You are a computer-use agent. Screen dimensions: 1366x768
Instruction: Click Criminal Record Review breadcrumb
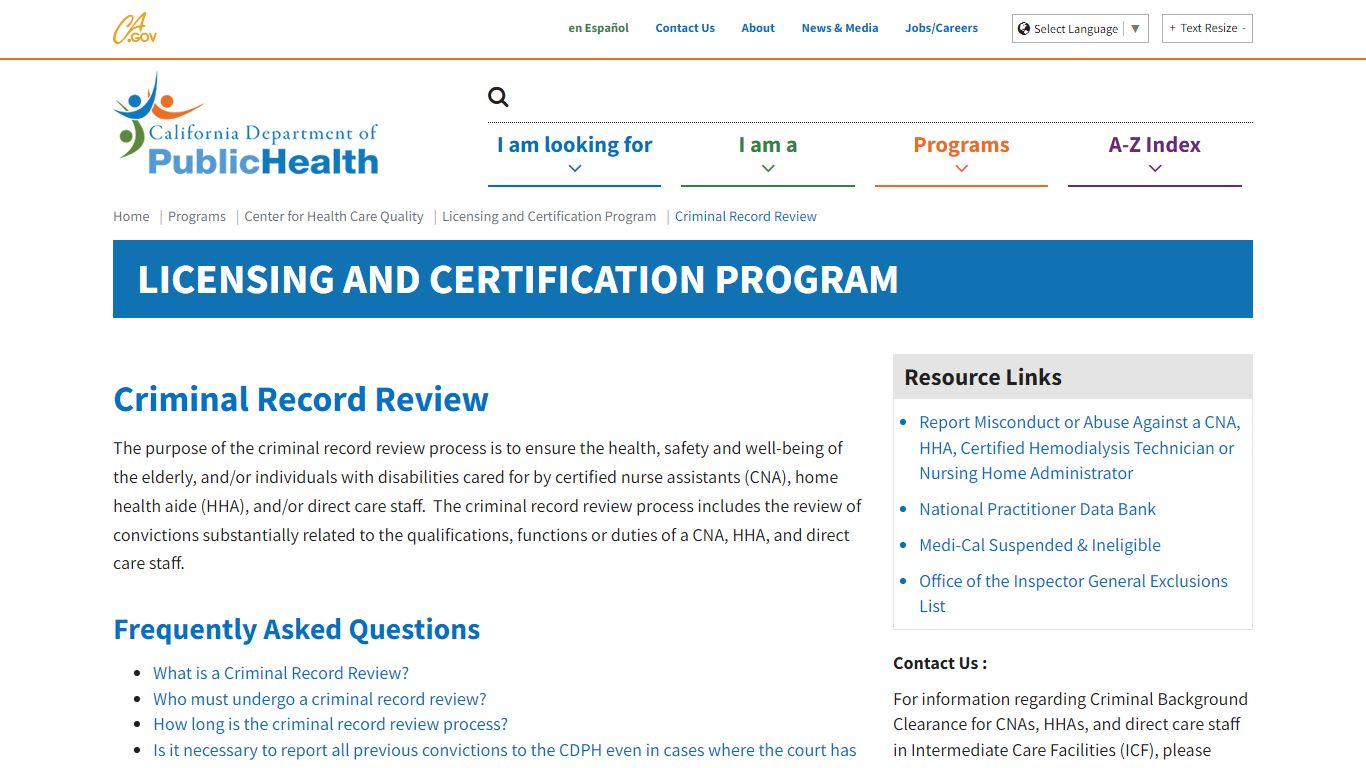tap(746, 216)
